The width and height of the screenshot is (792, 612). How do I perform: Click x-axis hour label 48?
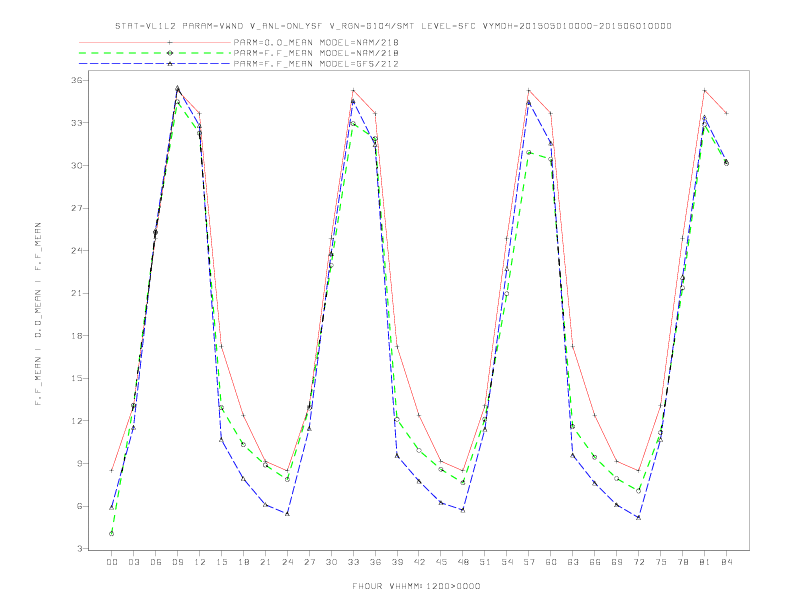click(463, 562)
